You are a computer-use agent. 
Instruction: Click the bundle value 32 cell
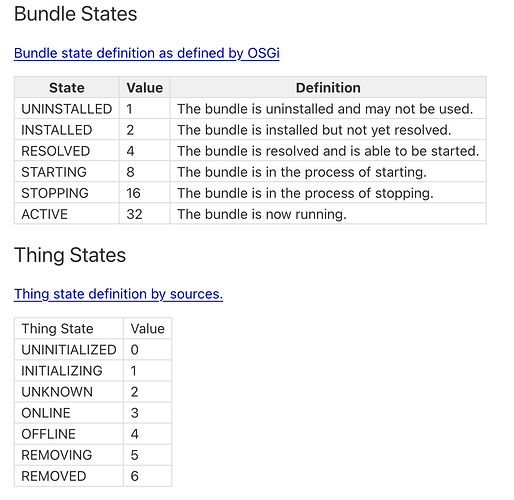145,214
